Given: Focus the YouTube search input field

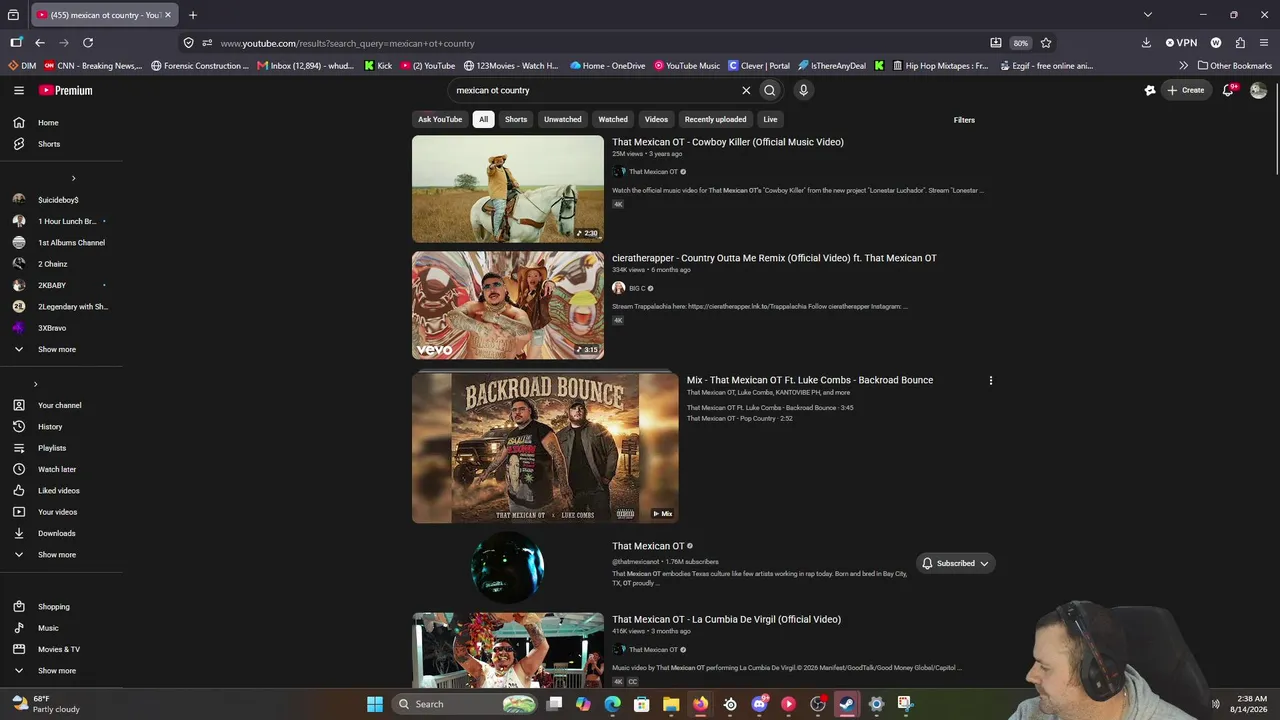Looking at the screenshot, I should pos(596,90).
